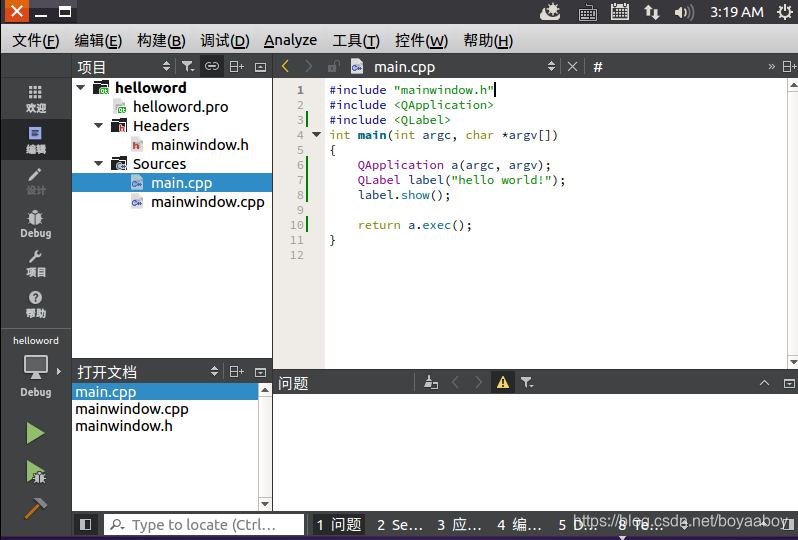Toggle the left sidebar visibility

[86, 524]
